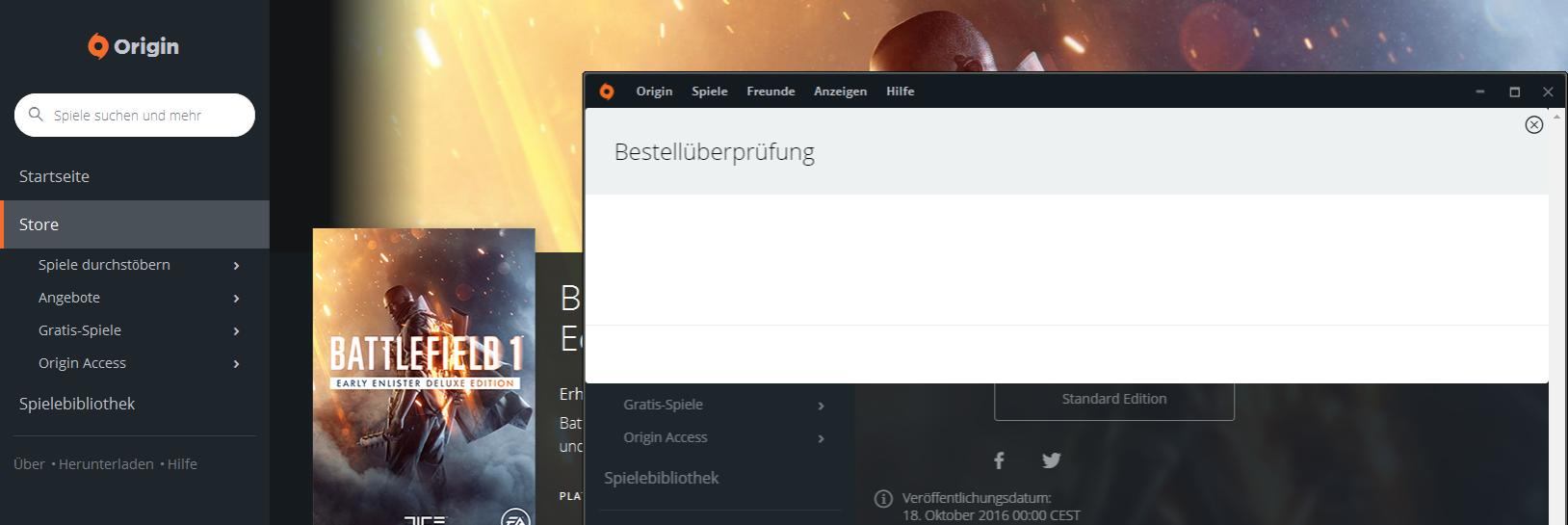
Task: Expand the Angebote submenu arrow
Action: point(236,298)
